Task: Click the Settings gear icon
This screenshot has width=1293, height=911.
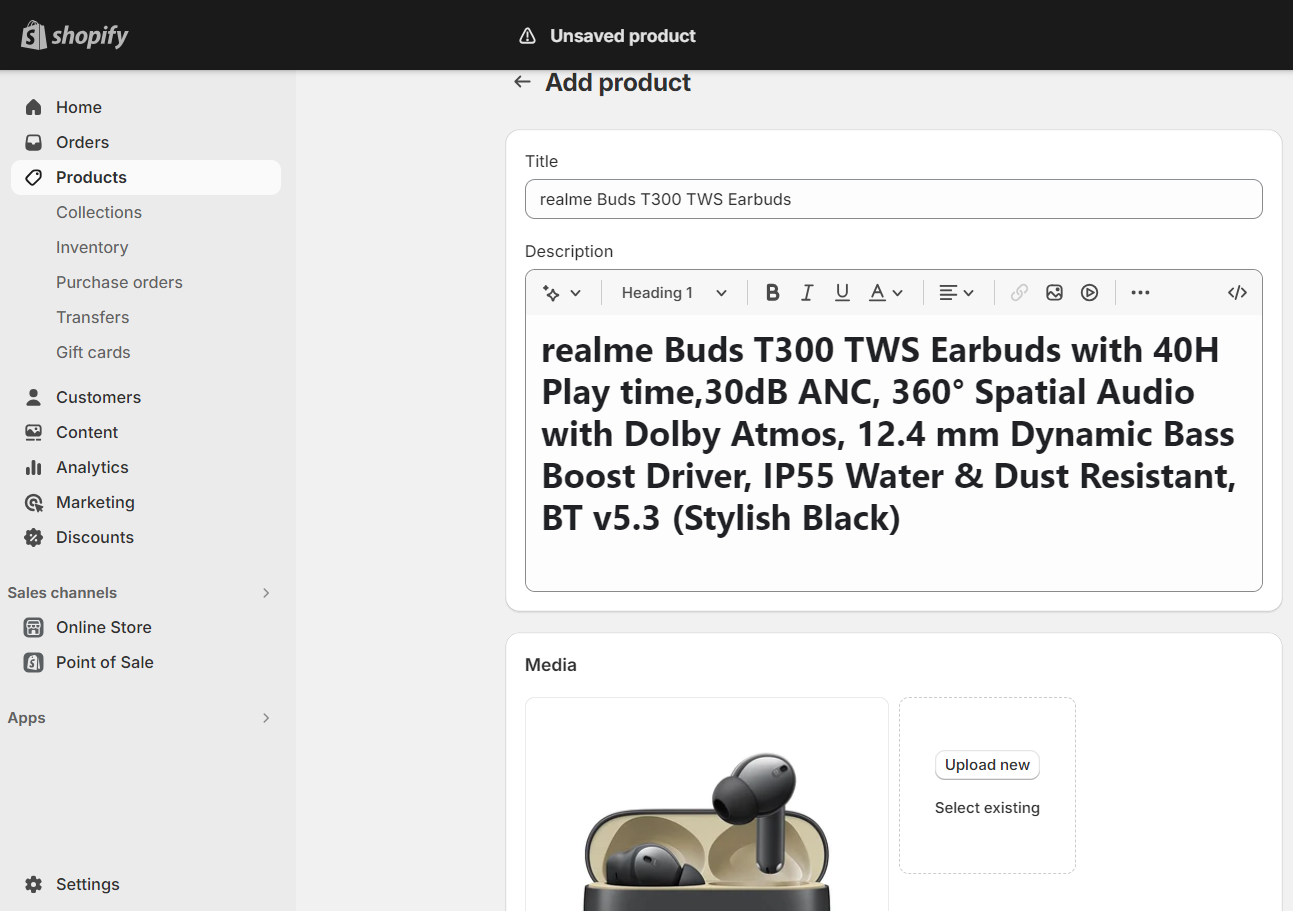Action: (34, 884)
